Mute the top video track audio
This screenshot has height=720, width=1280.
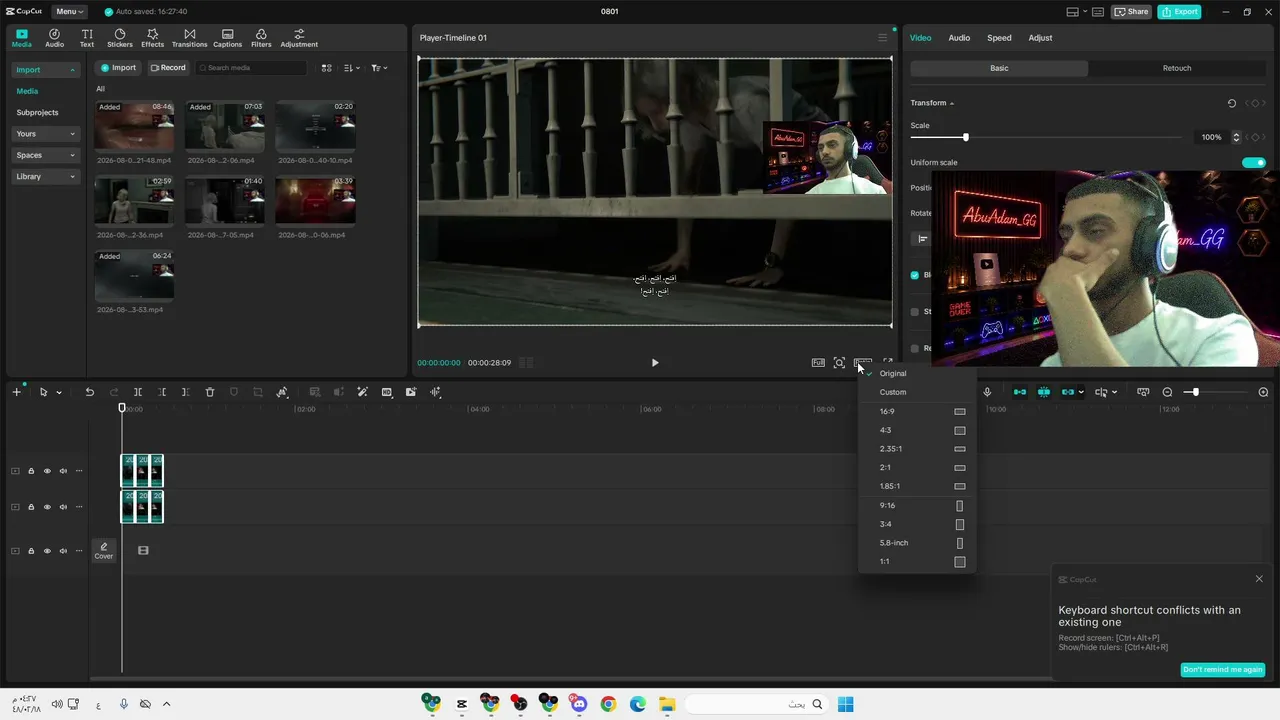(63, 471)
